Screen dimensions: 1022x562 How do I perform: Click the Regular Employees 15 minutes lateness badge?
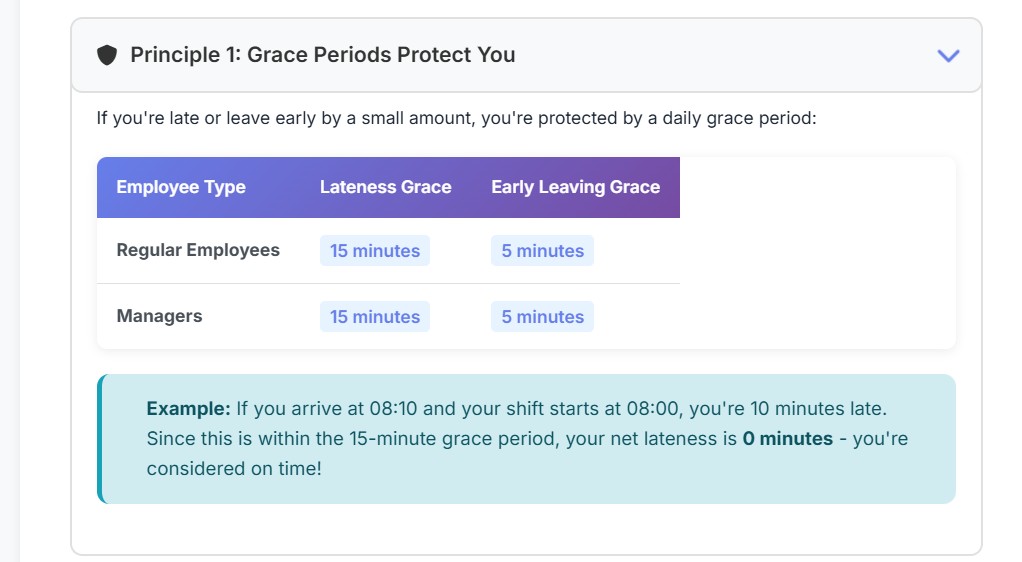tap(375, 251)
